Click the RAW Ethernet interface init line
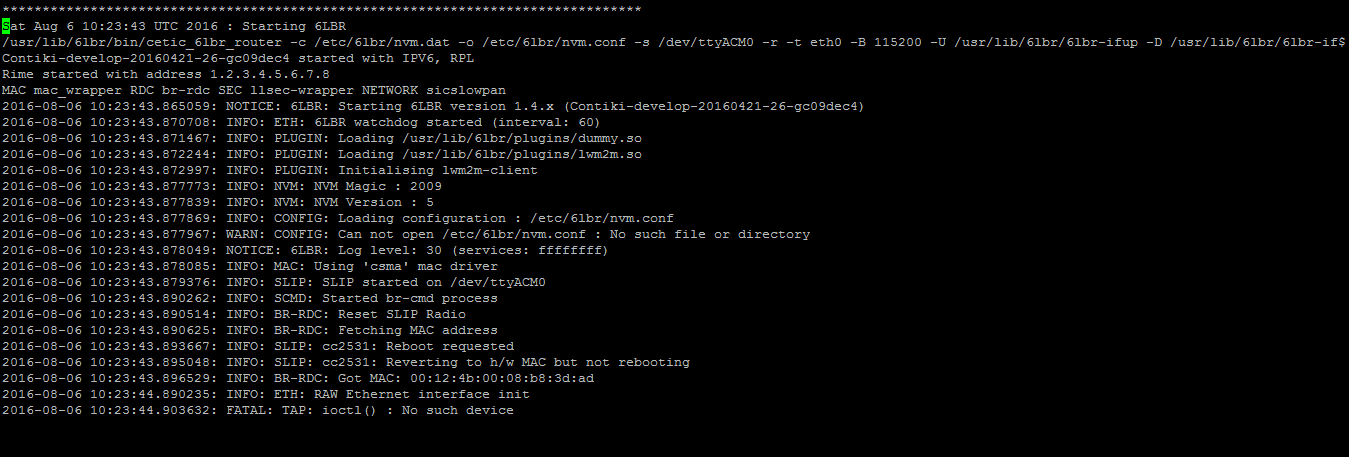This screenshot has width=1350, height=457. (x=266, y=394)
